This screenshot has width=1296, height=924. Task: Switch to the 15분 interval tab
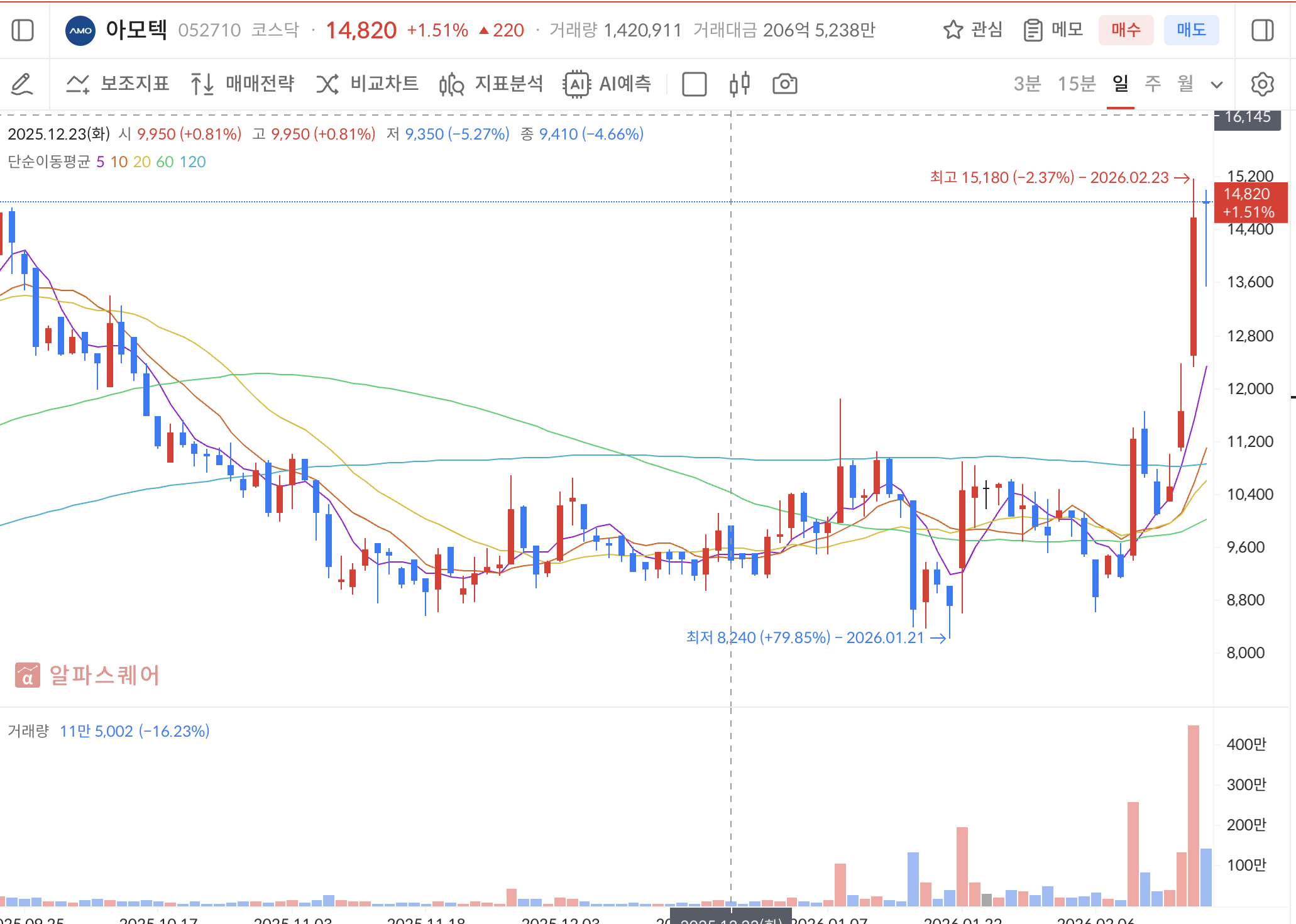(1076, 84)
